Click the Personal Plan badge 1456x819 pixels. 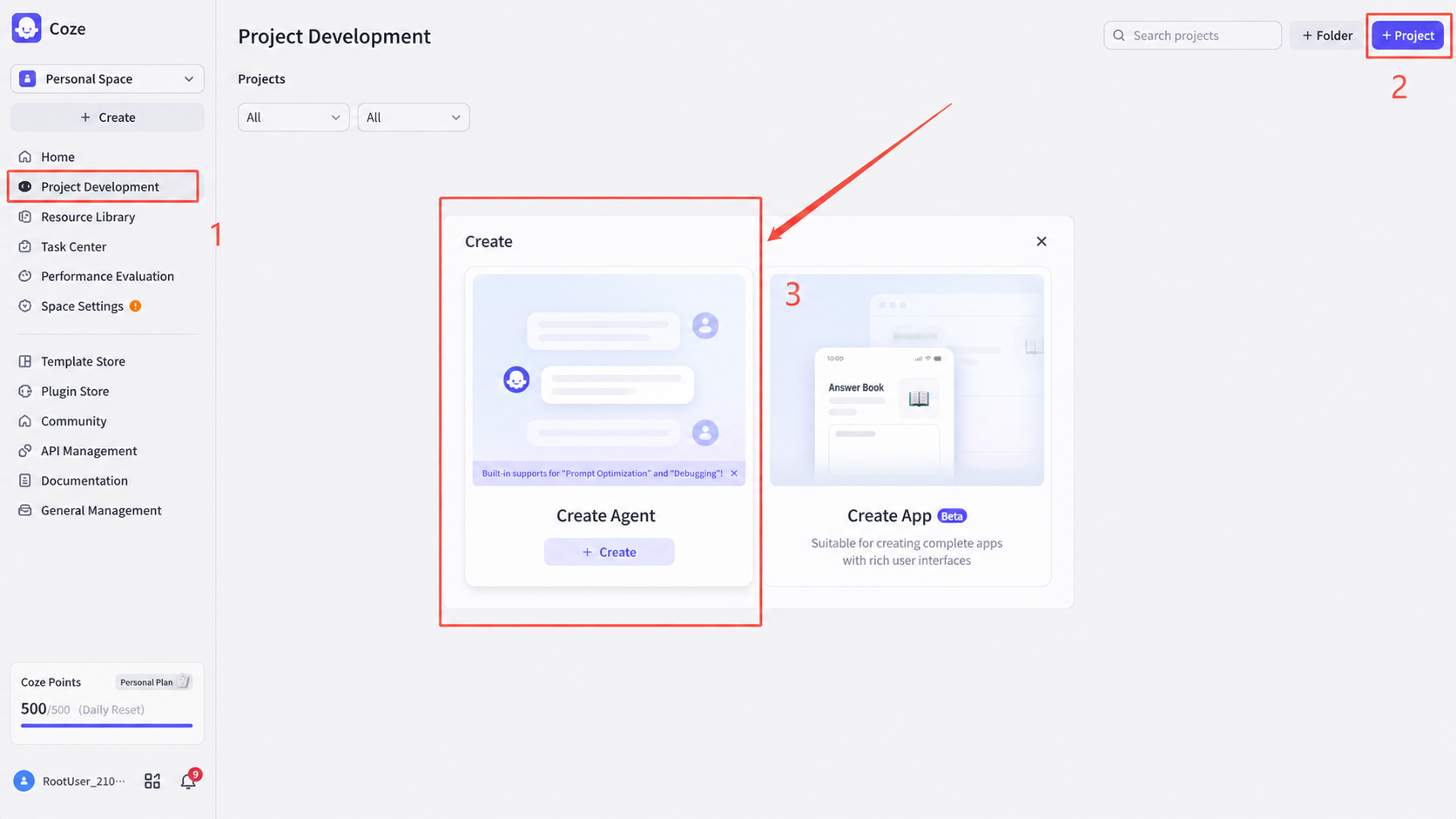[x=153, y=682]
